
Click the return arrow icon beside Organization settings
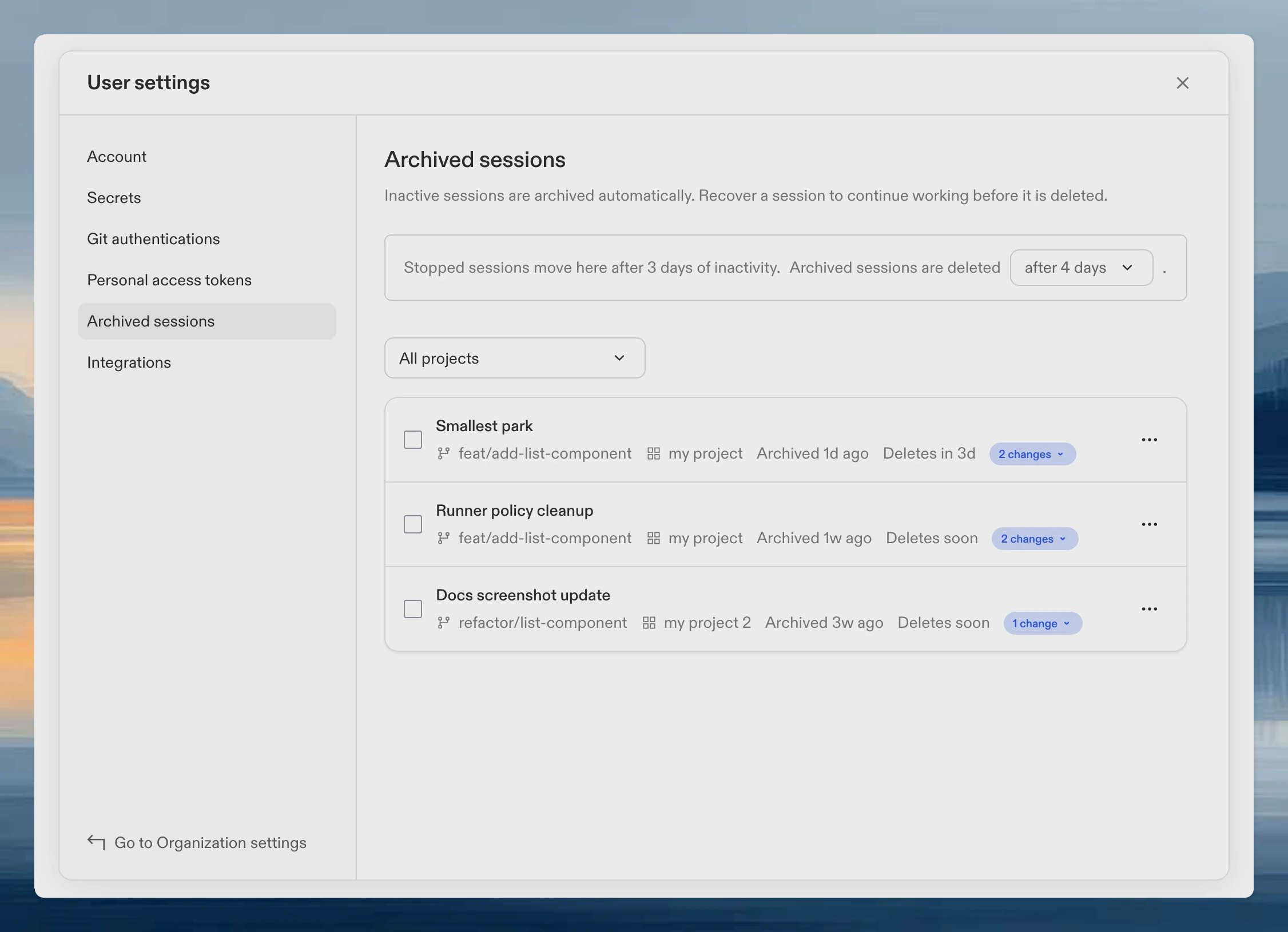coord(96,842)
